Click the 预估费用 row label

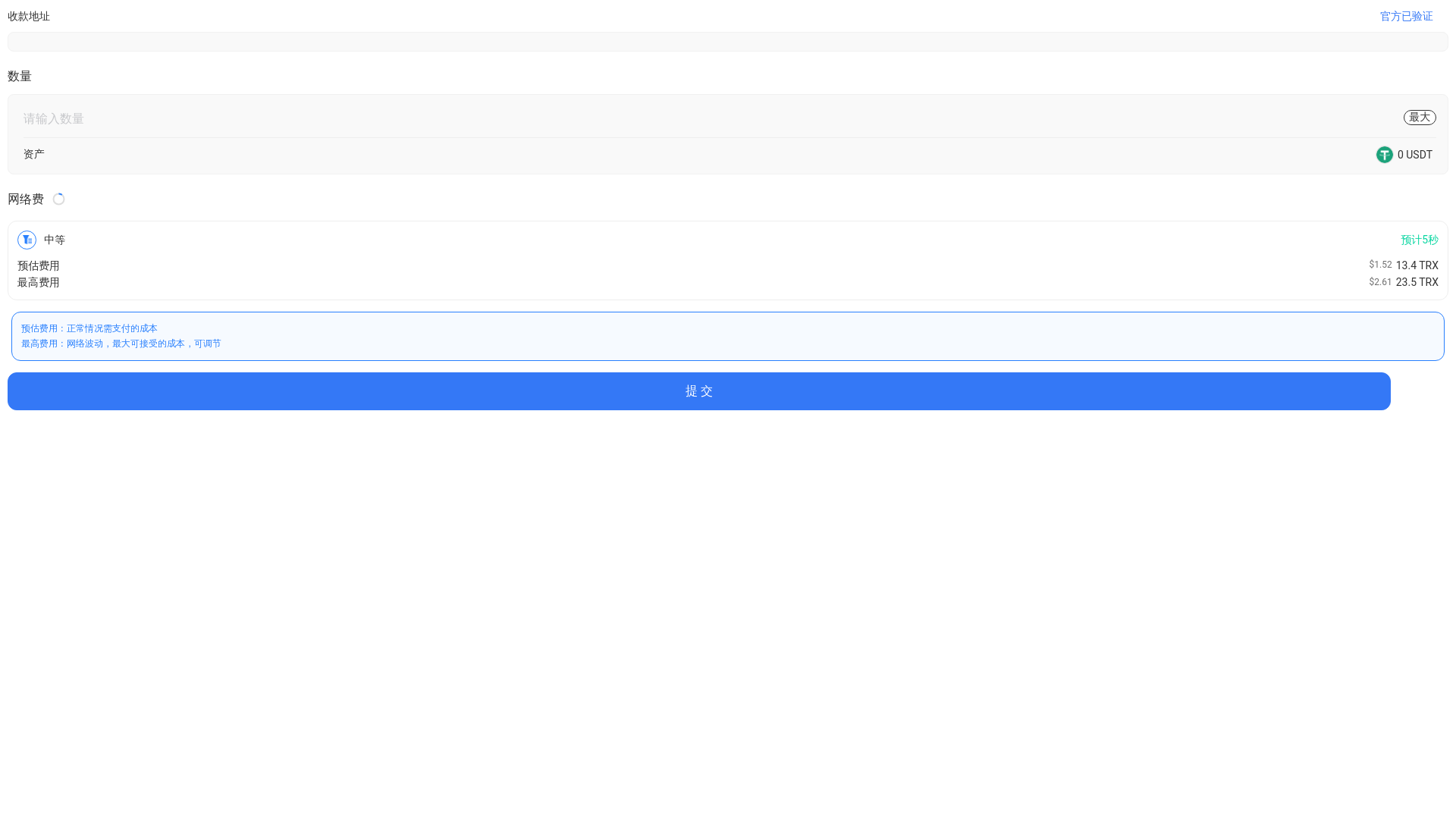(x=39, y=265)
